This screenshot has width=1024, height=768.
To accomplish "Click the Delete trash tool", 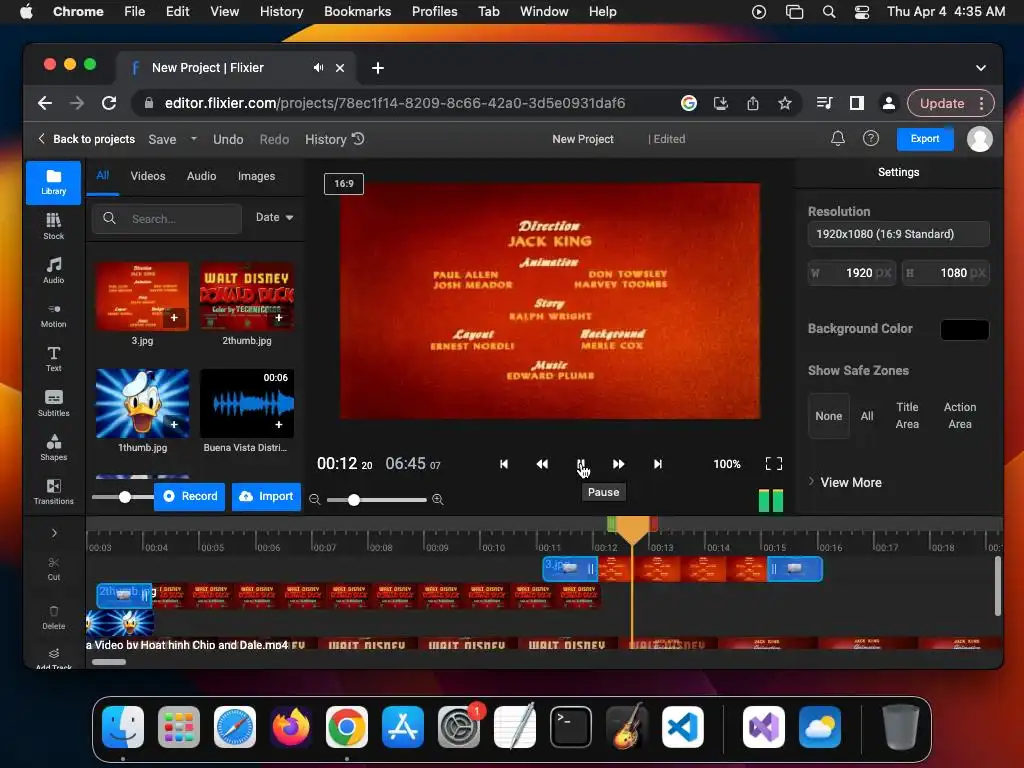I will [54, 617].
